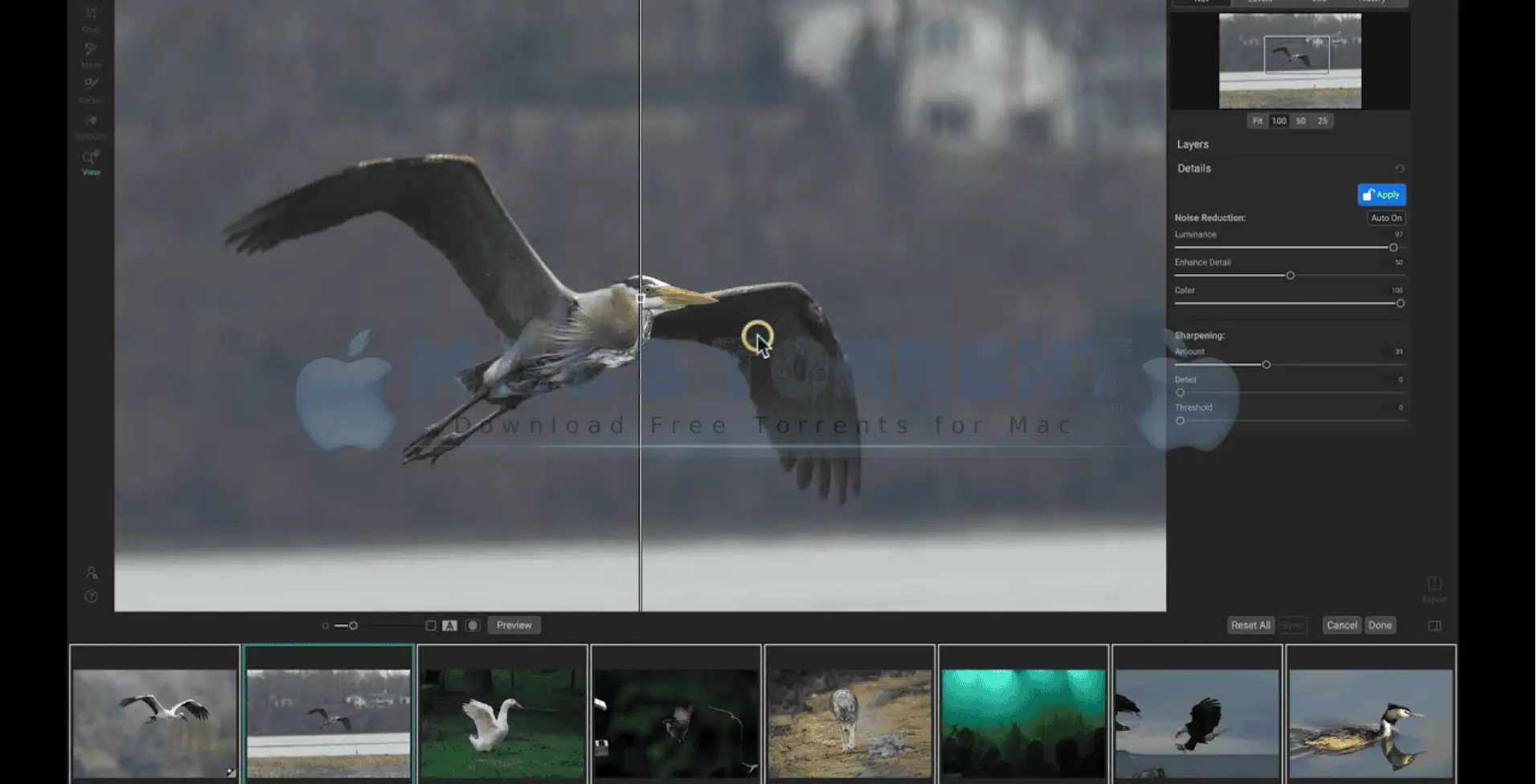Click the Sharpening Detail slider handle

click(1180, 393)
